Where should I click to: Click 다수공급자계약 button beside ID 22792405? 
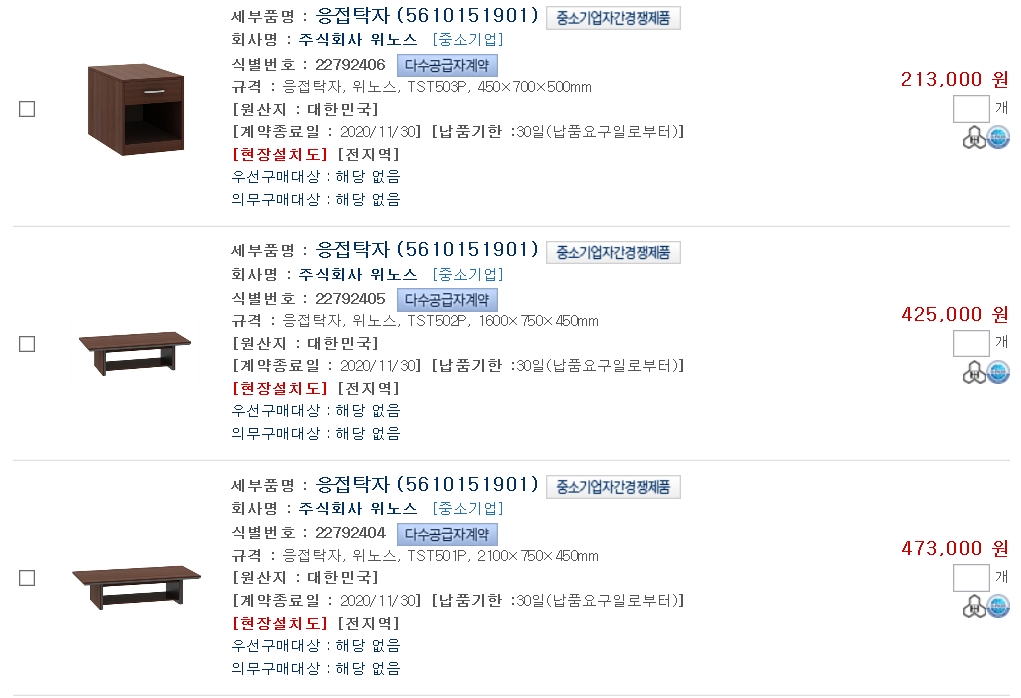(447, 299)
